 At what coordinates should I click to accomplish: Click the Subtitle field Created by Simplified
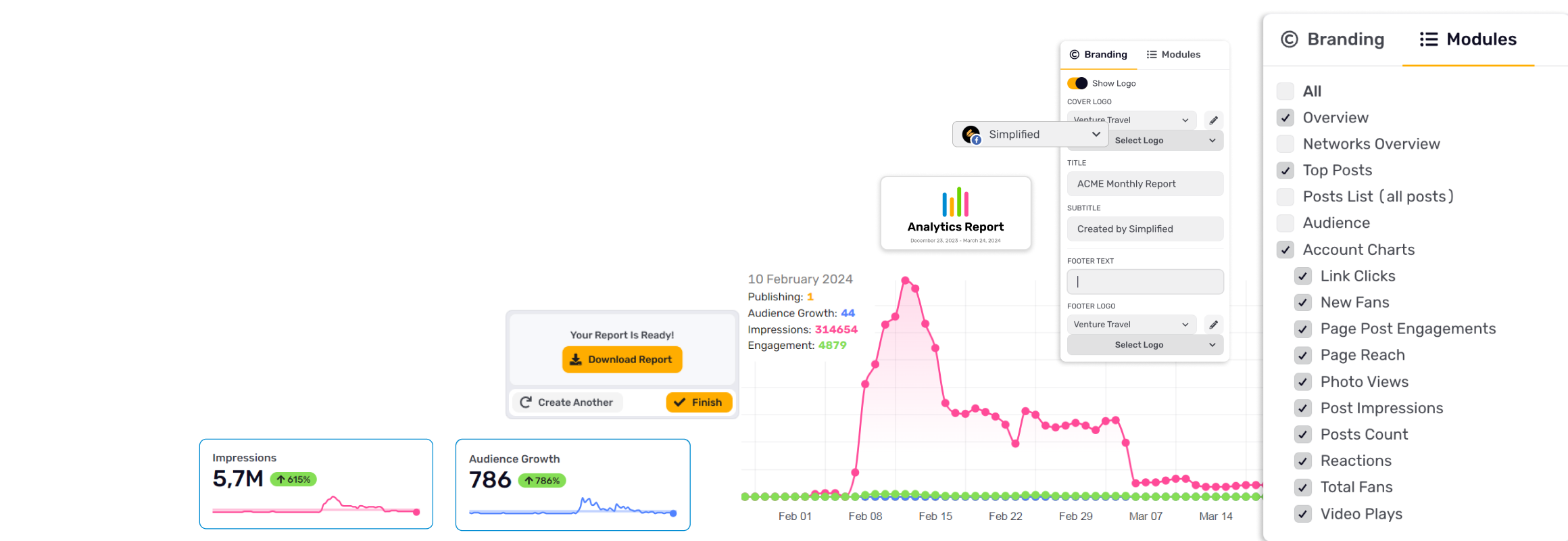(x=1145, y=229)
